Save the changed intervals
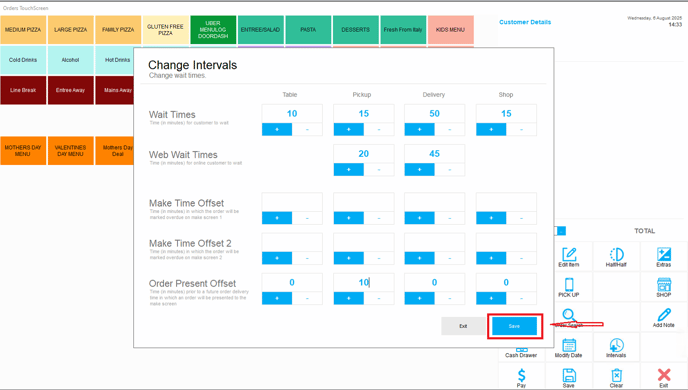688x390 pixels. (x=514, y=326)
